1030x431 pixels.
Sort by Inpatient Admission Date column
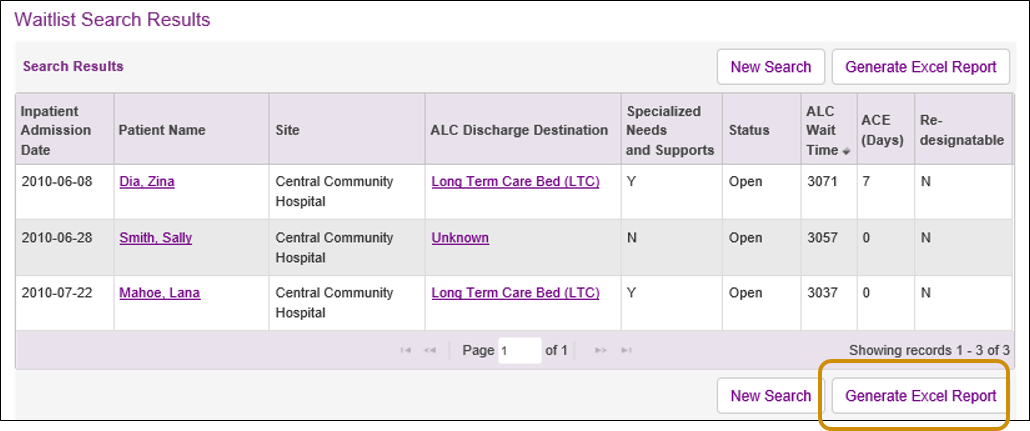tap(56, 130)
